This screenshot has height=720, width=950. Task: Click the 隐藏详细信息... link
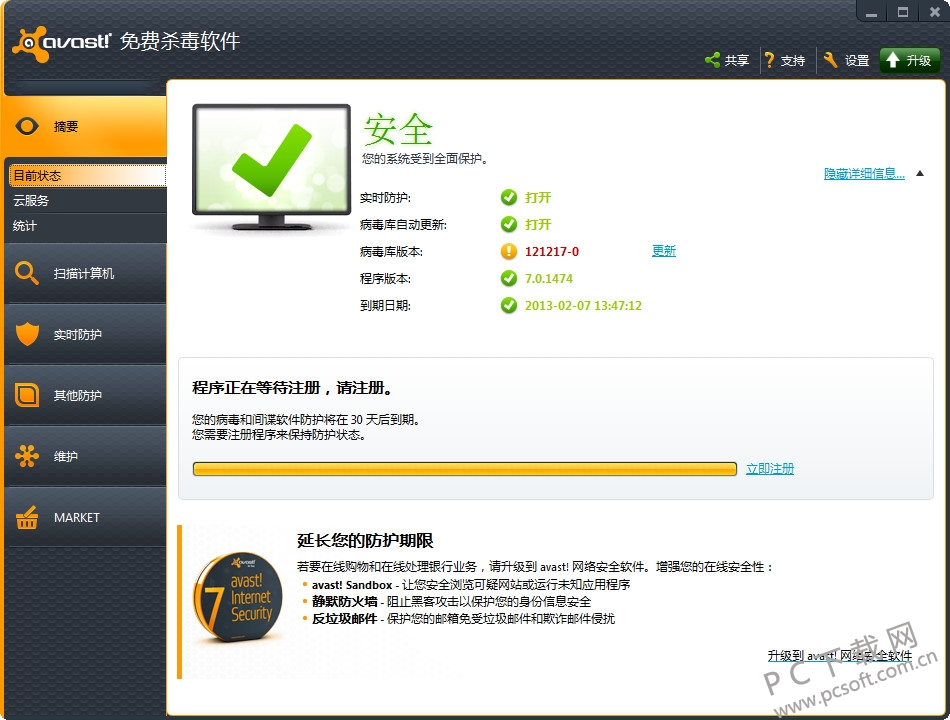(x=865, y=174)
